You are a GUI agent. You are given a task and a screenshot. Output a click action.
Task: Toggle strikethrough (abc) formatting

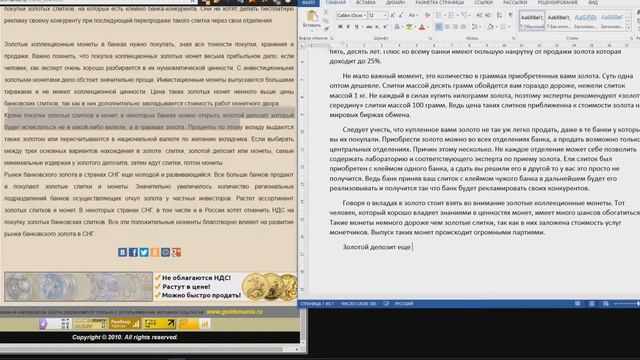click(x=369, y=27)
